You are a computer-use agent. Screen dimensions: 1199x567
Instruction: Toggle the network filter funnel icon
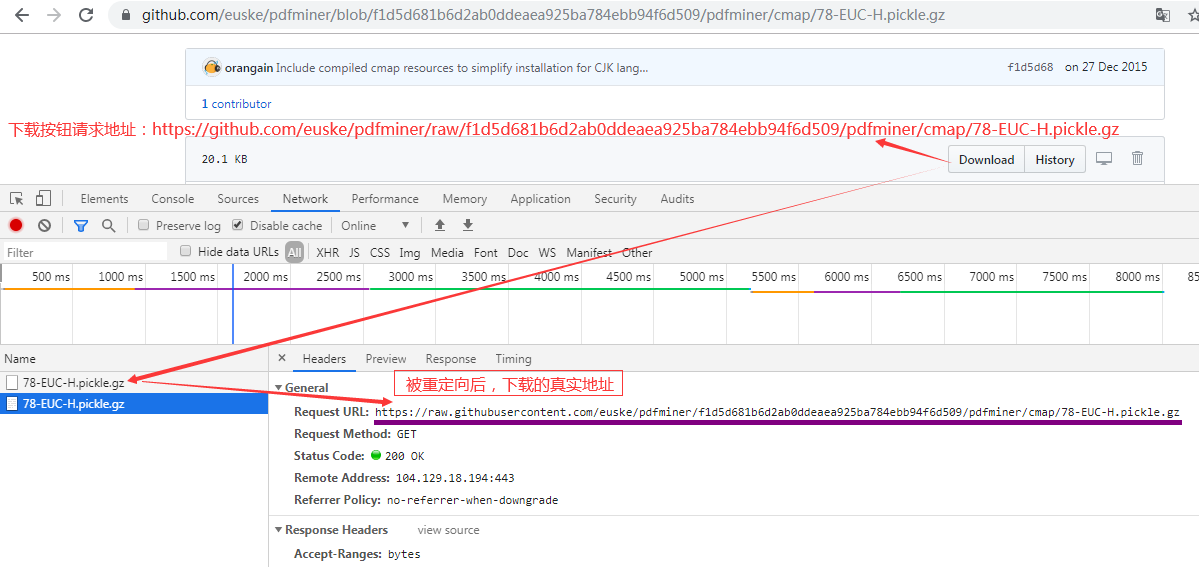click(x=81, y=226)
